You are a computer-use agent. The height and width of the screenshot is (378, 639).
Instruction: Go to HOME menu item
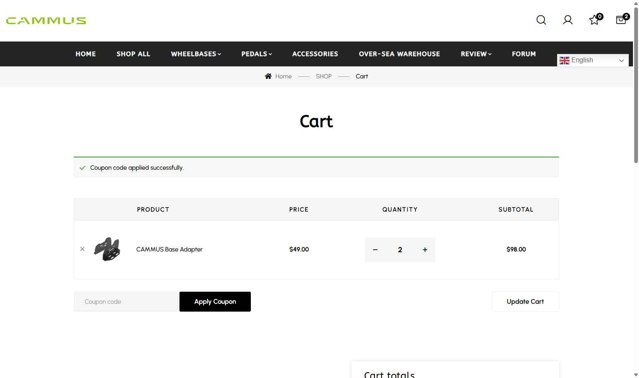click(x=86, y=54)
